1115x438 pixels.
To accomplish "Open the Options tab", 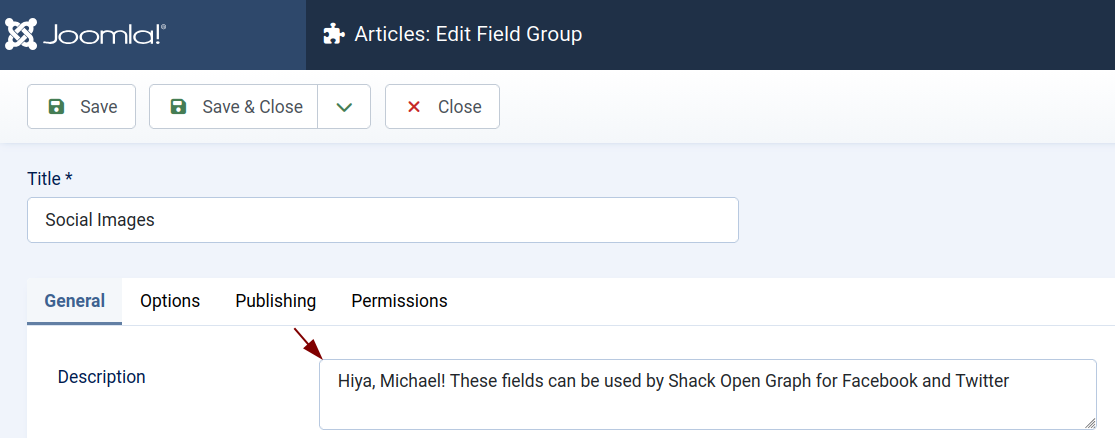I will click(170, 301).
